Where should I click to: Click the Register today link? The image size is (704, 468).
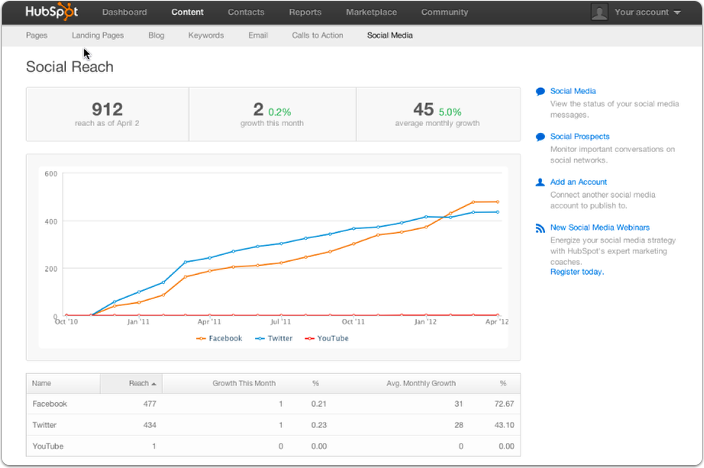click(x=576, y=271)
